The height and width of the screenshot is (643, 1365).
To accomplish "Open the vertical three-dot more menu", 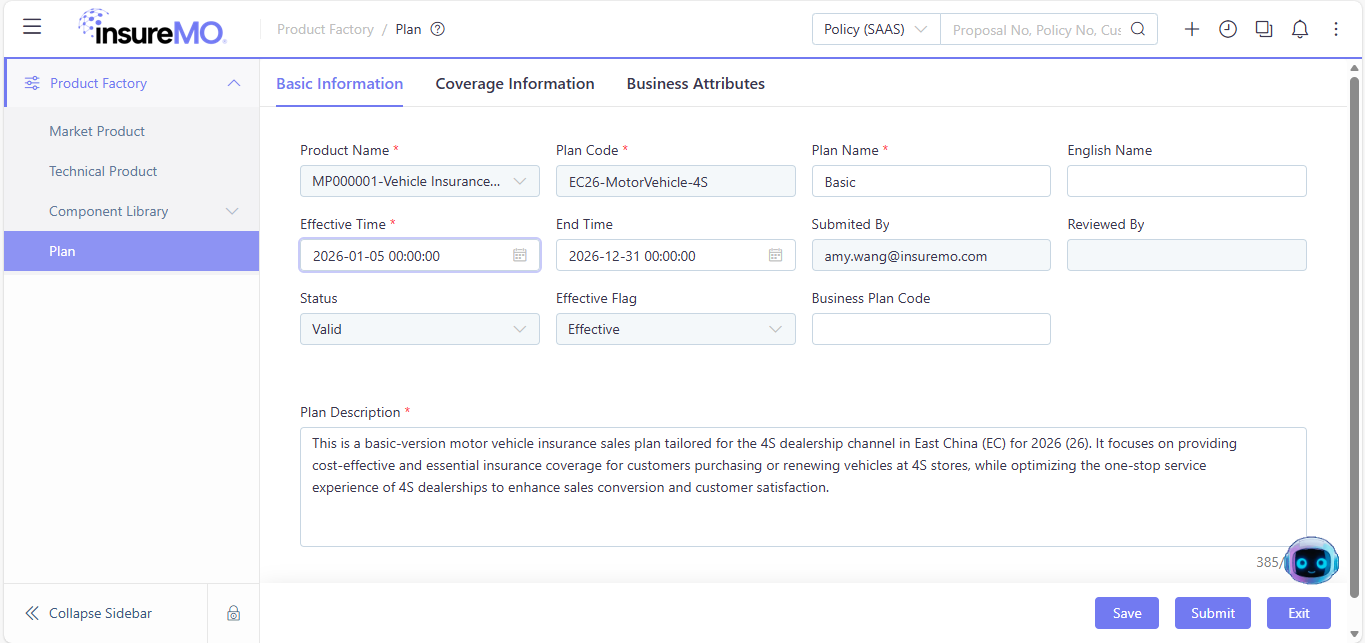I will [1336, 29].
